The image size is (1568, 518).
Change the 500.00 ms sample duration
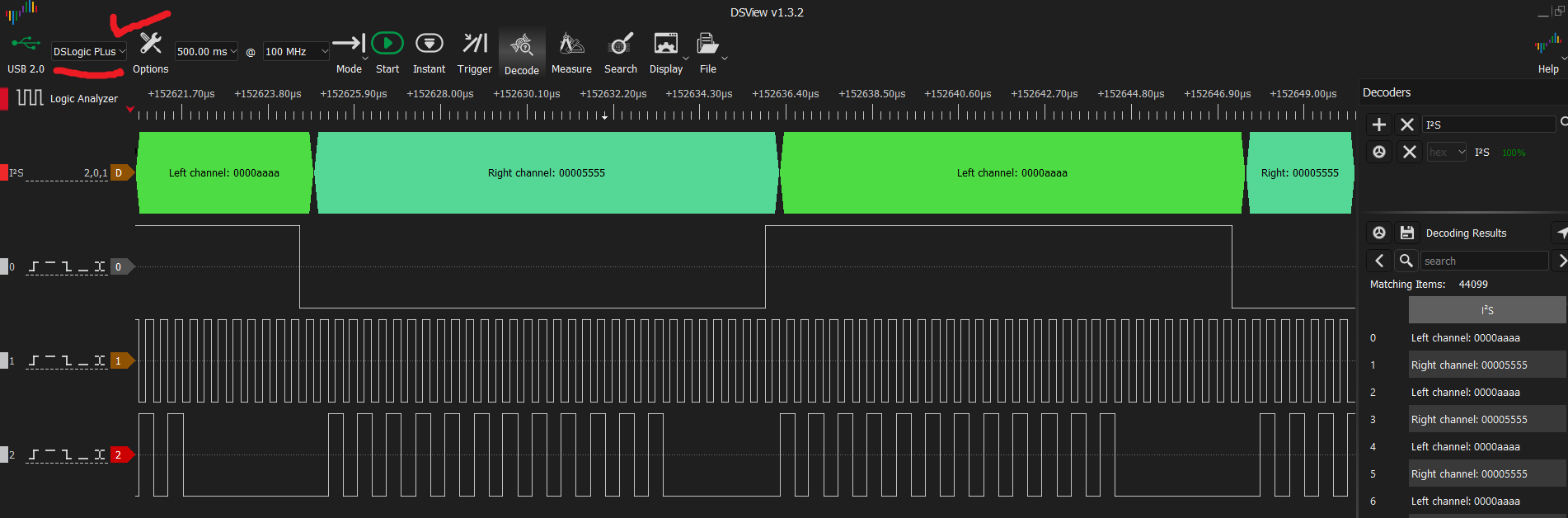(x=206, y=51)
